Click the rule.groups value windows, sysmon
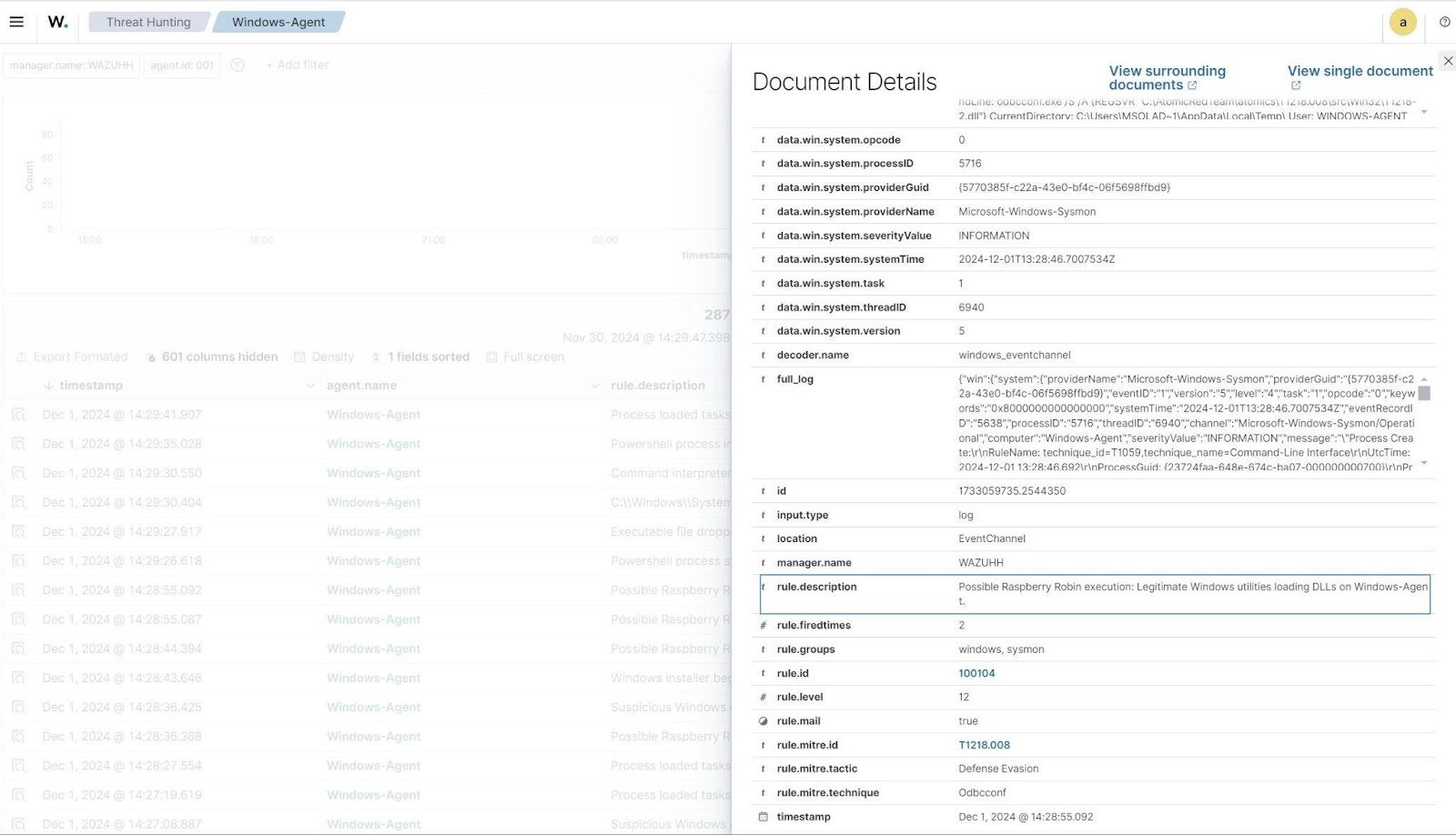 click(x=1001, y=649)
